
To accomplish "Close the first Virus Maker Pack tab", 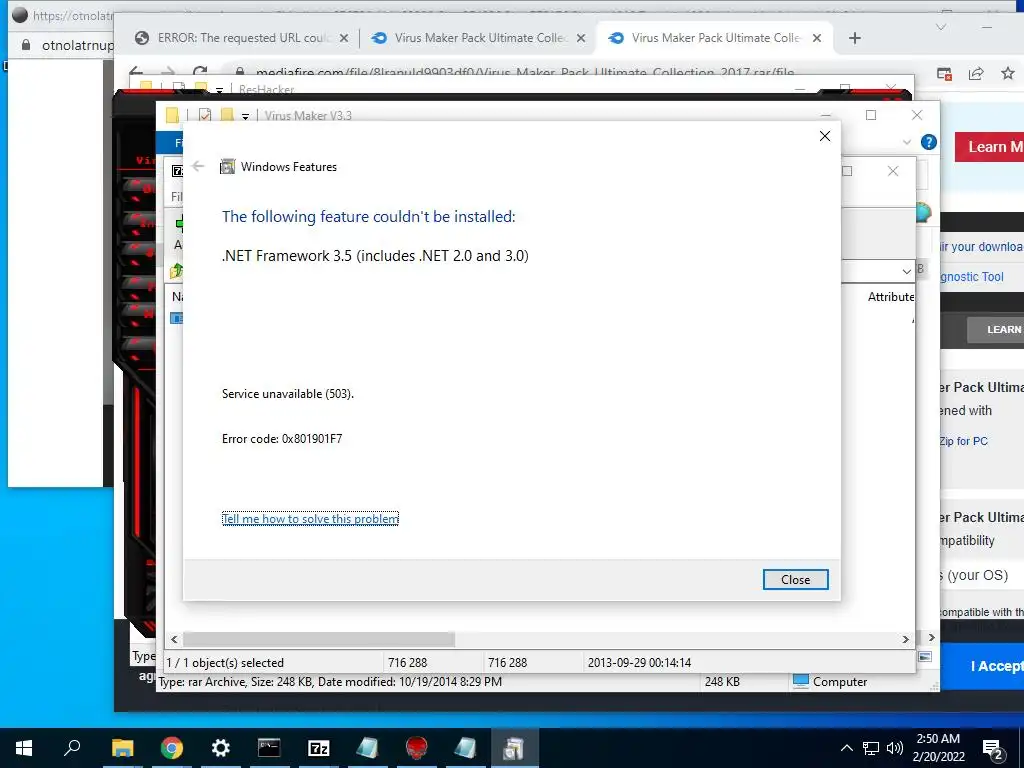I will pyautogui.click(x=581, y=39).
